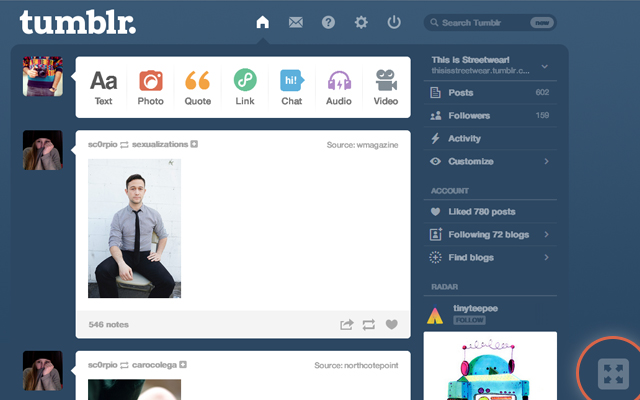Open the carocolega blog link
The height and width of the screenshot is (400, 640).
click(154, 364)
